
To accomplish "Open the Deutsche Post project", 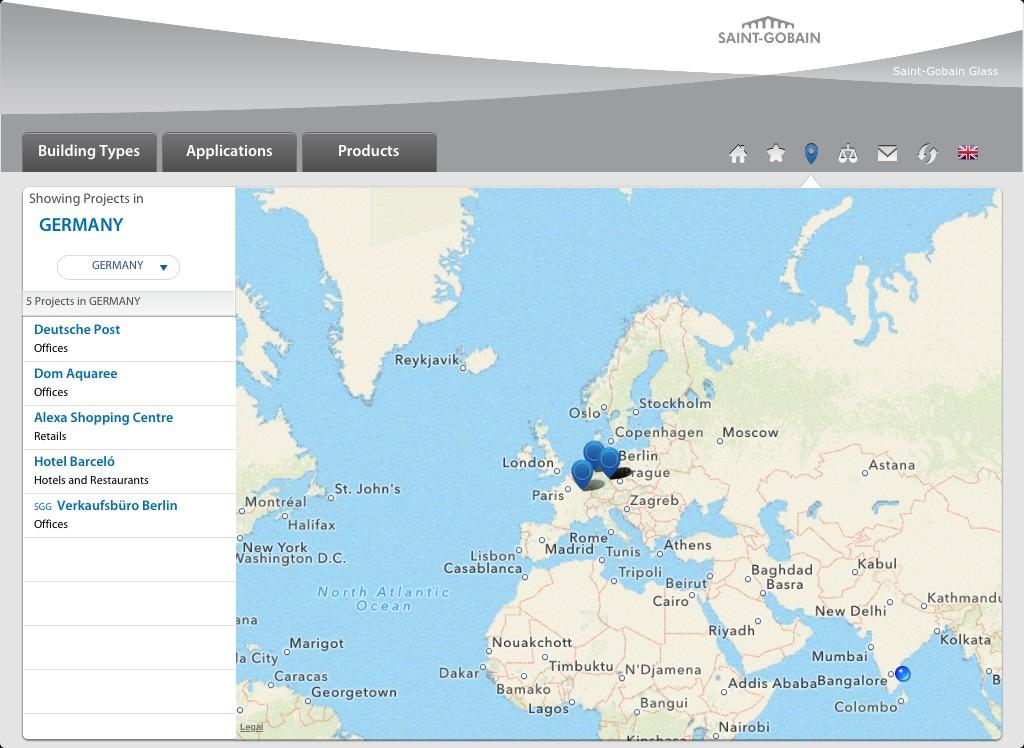I will 129,339.
